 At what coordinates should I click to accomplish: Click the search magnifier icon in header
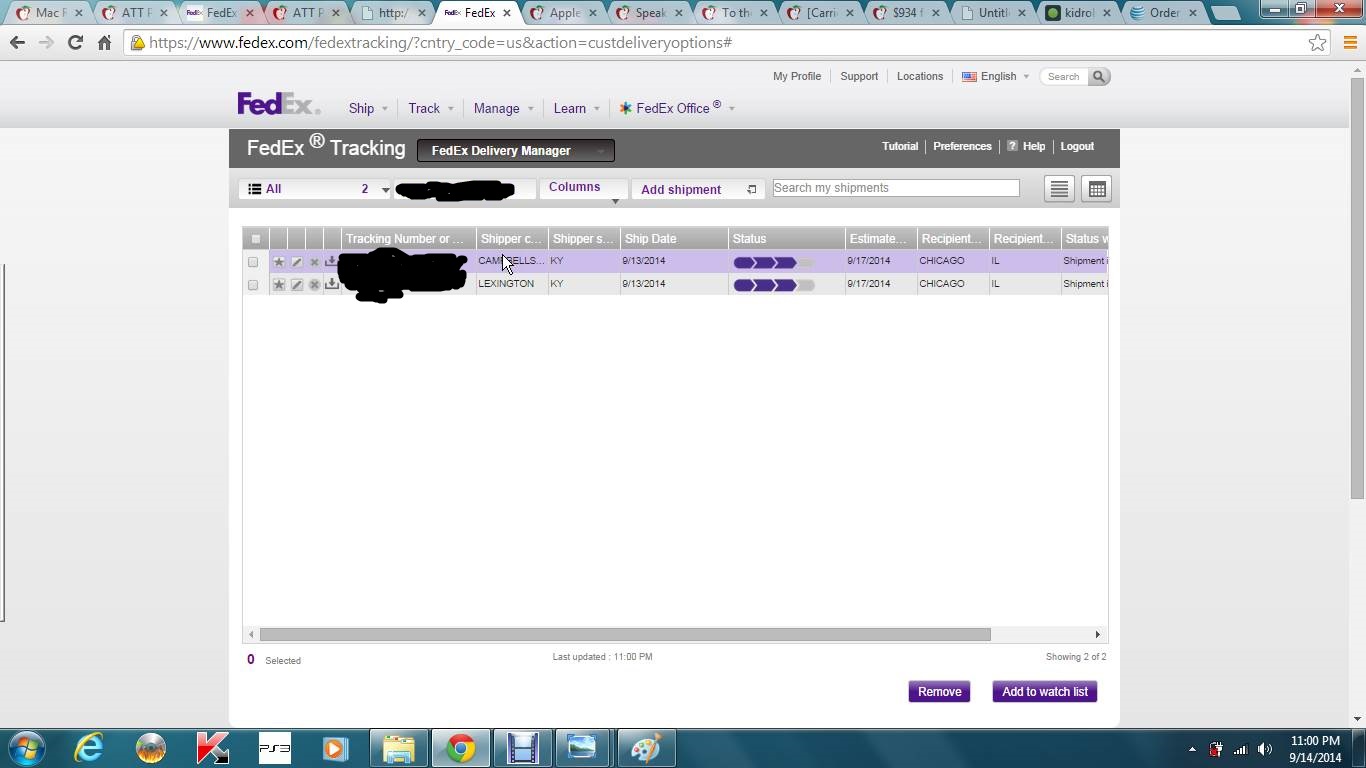click(x=1098, y=76)
